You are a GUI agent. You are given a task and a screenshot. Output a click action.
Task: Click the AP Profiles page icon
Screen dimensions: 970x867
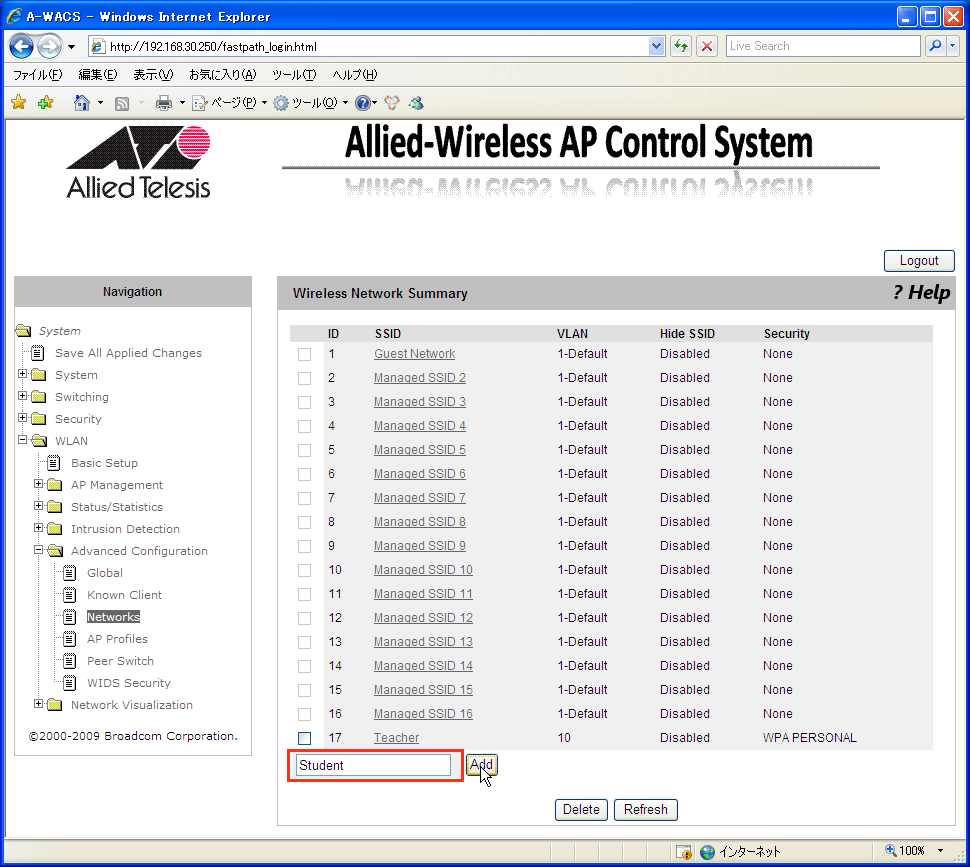[70, 639]
